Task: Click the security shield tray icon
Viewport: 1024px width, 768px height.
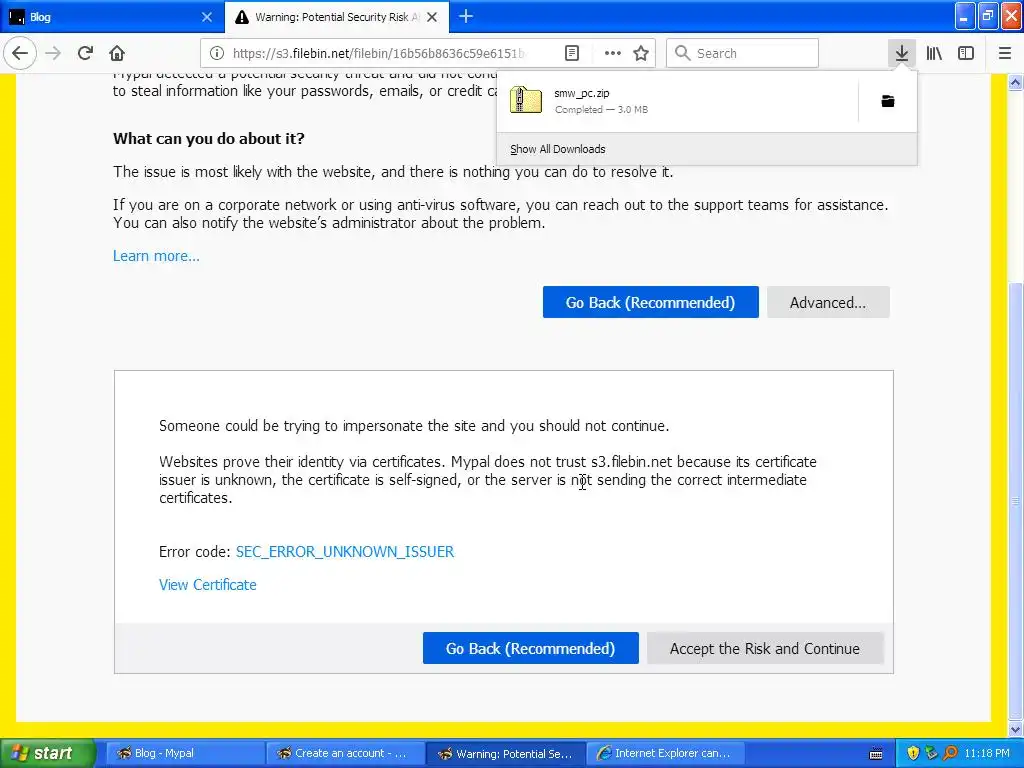Action: pos(913,753)
